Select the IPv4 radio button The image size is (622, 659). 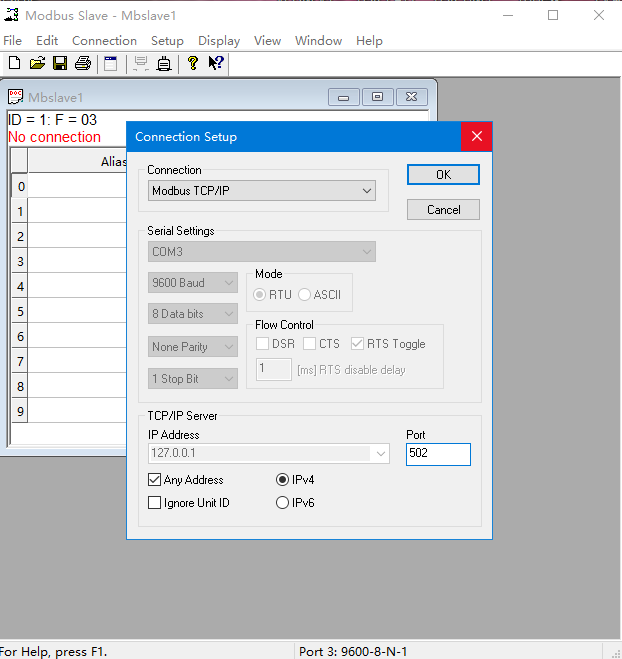(282, 480)
